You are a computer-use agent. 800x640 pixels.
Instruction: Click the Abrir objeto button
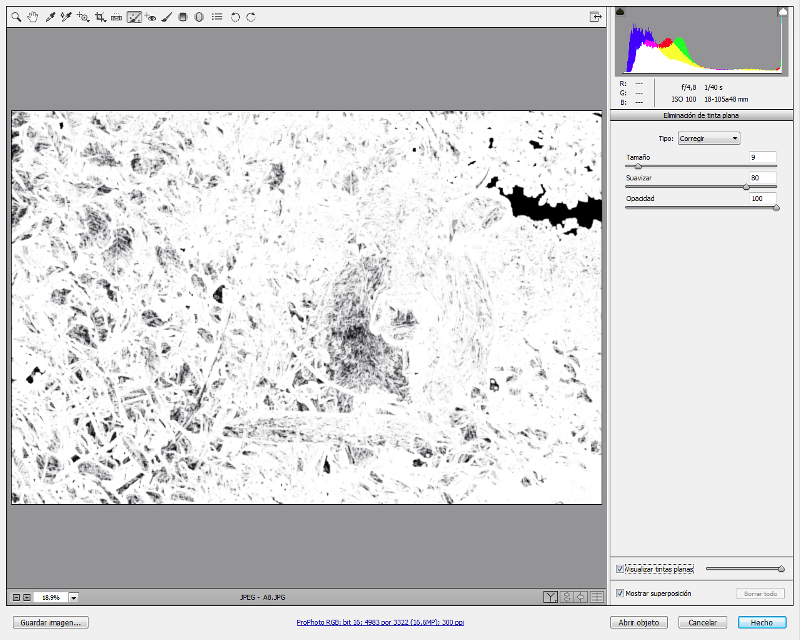pyautogui.click(x=639, y=623)
